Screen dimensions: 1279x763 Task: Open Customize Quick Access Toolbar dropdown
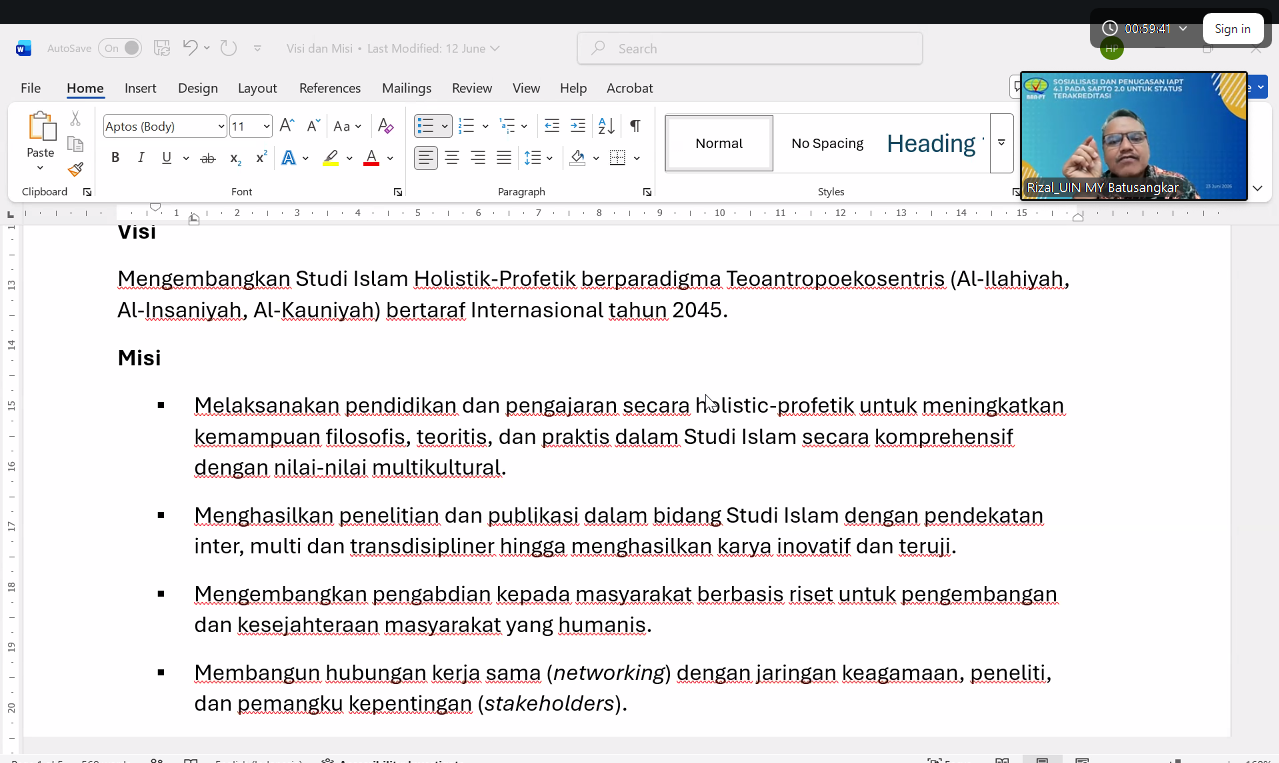[258, 48]
